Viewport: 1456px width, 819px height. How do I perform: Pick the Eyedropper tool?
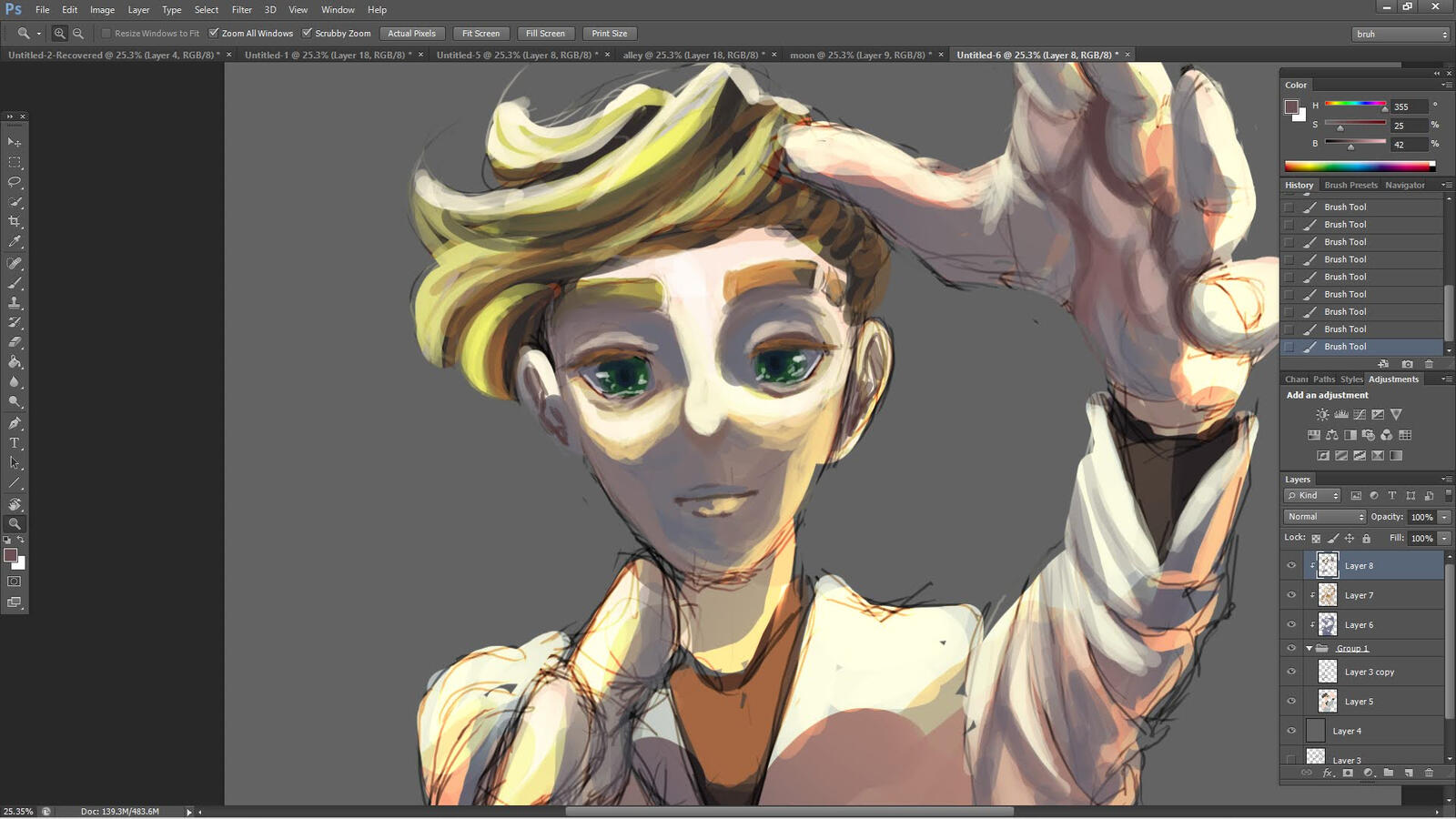click(x=15, y=242)
